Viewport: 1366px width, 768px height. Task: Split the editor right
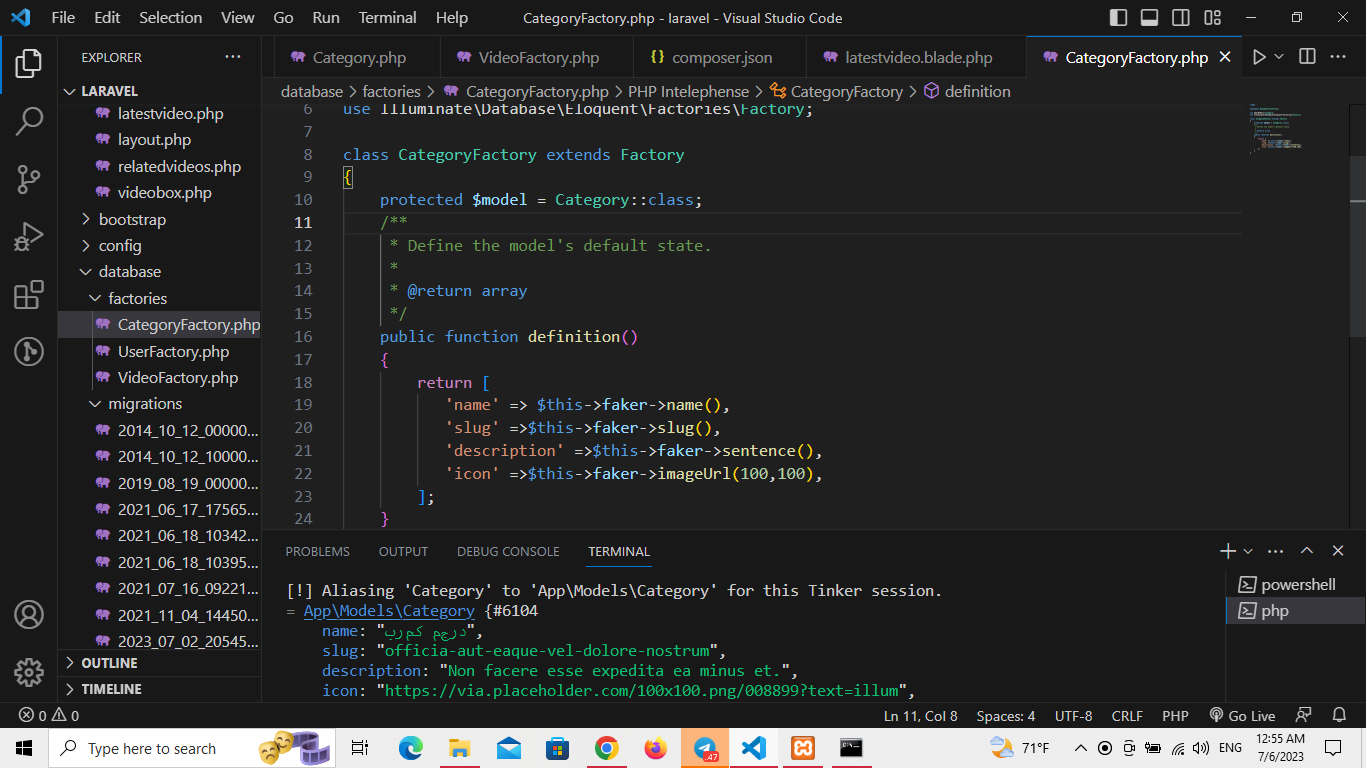1307,57
